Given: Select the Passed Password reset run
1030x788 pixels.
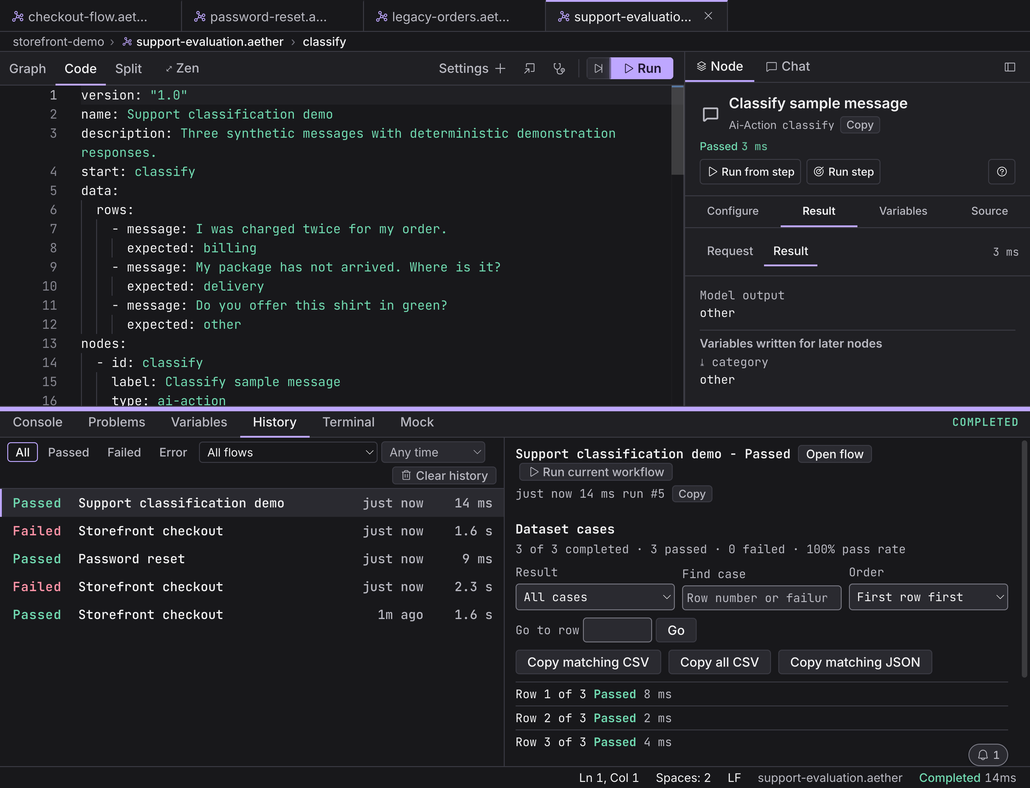Looking at the screenshot, I should tap(252, 559).
